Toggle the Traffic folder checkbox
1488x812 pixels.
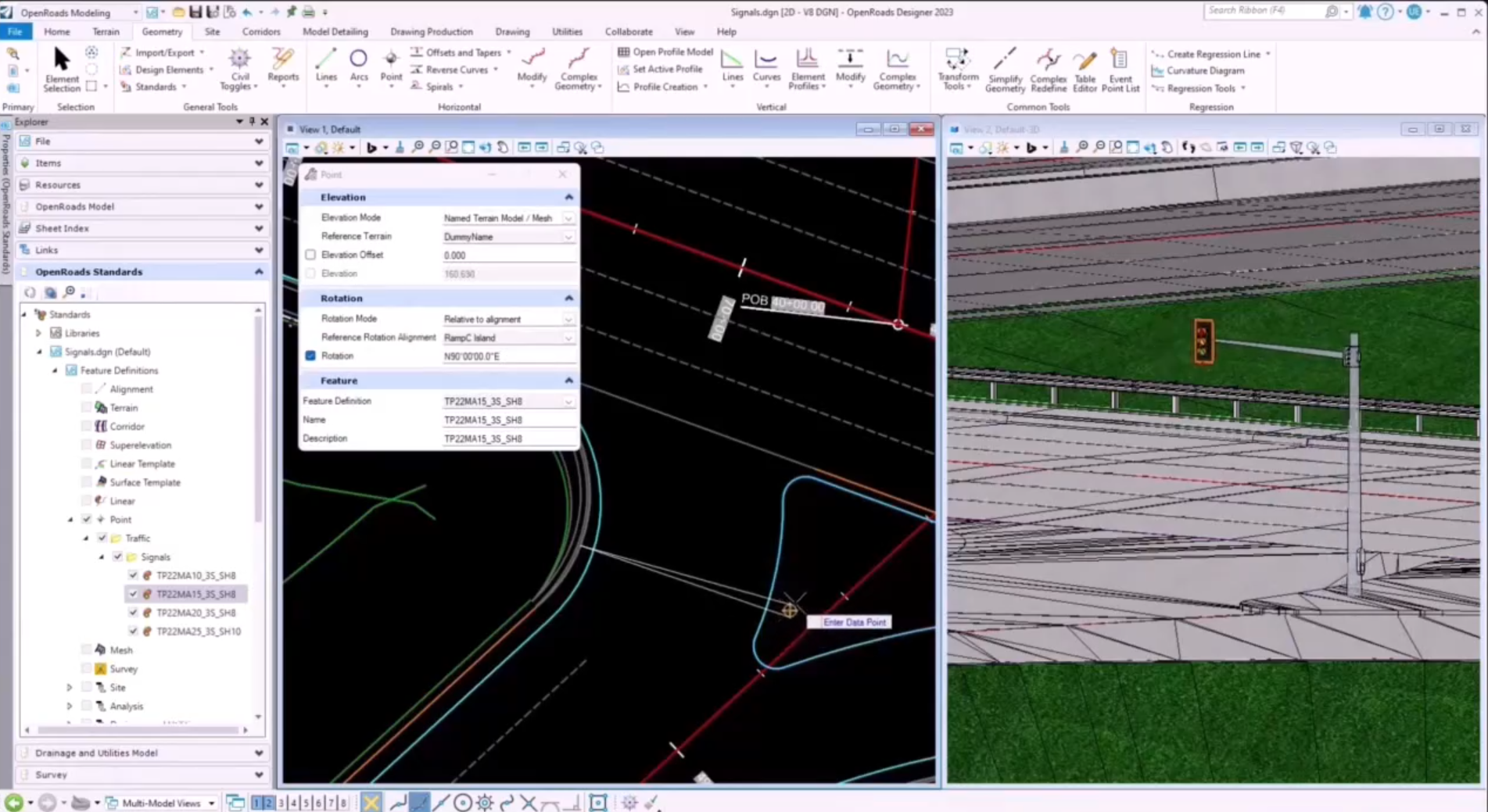102,538
